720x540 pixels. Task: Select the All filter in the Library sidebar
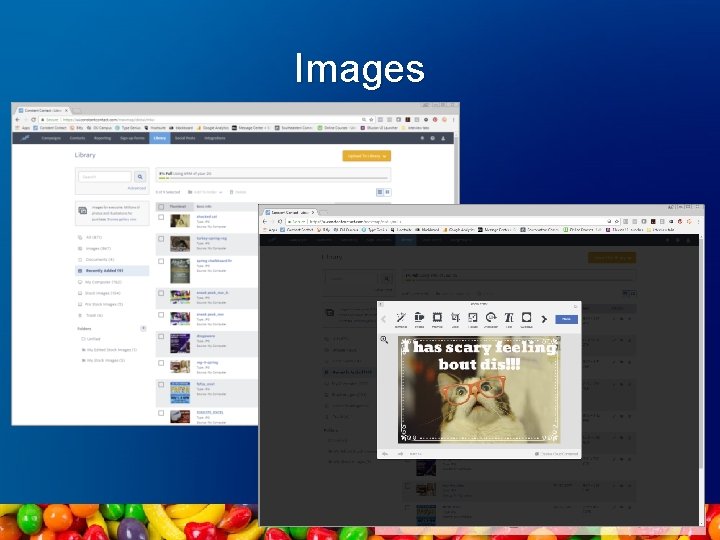91,237
